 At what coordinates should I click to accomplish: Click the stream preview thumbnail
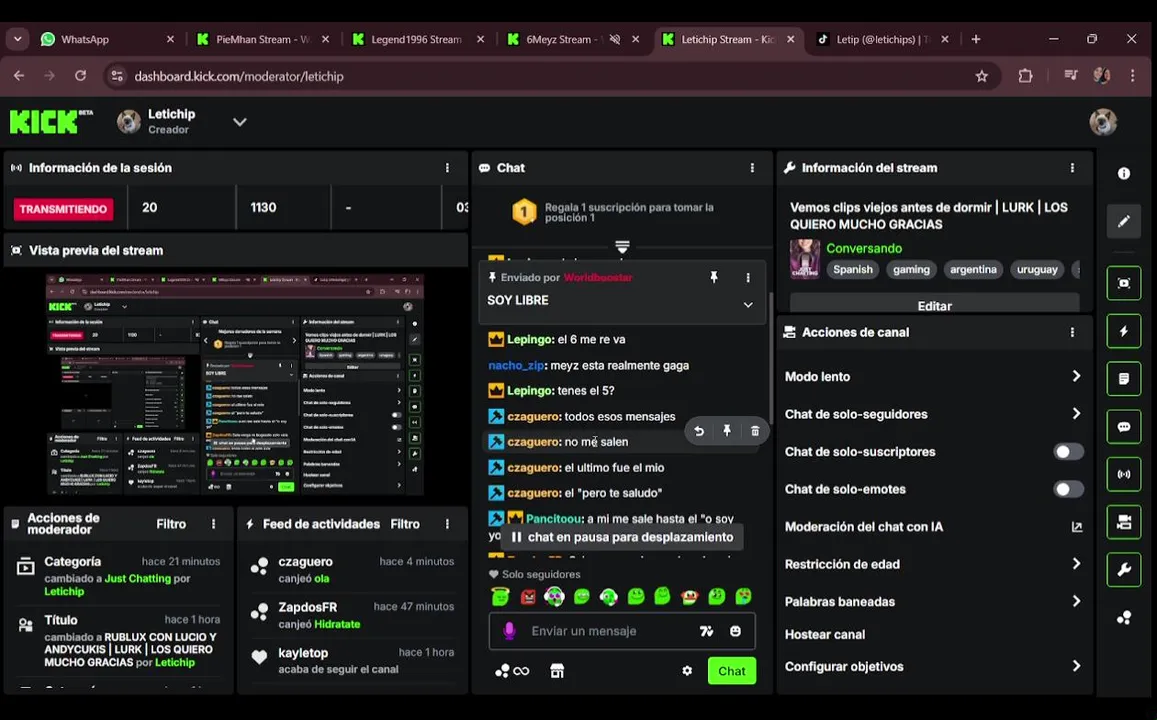[x=235, y=384]
